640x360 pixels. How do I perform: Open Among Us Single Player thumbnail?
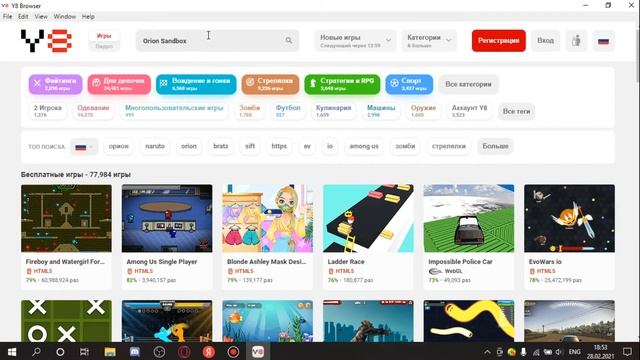(x=167, y=218)
